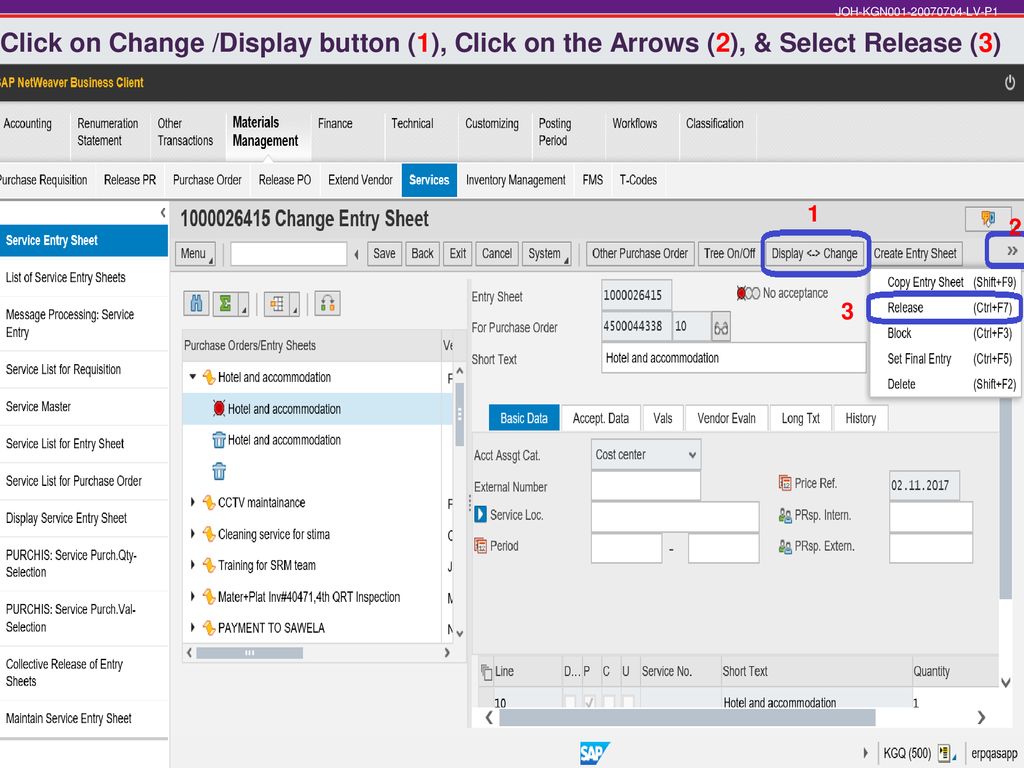This screenshot has height=768, width=1024.
Task: Collapse the Hotel and accommodation tree node
Action: (193, 377)
